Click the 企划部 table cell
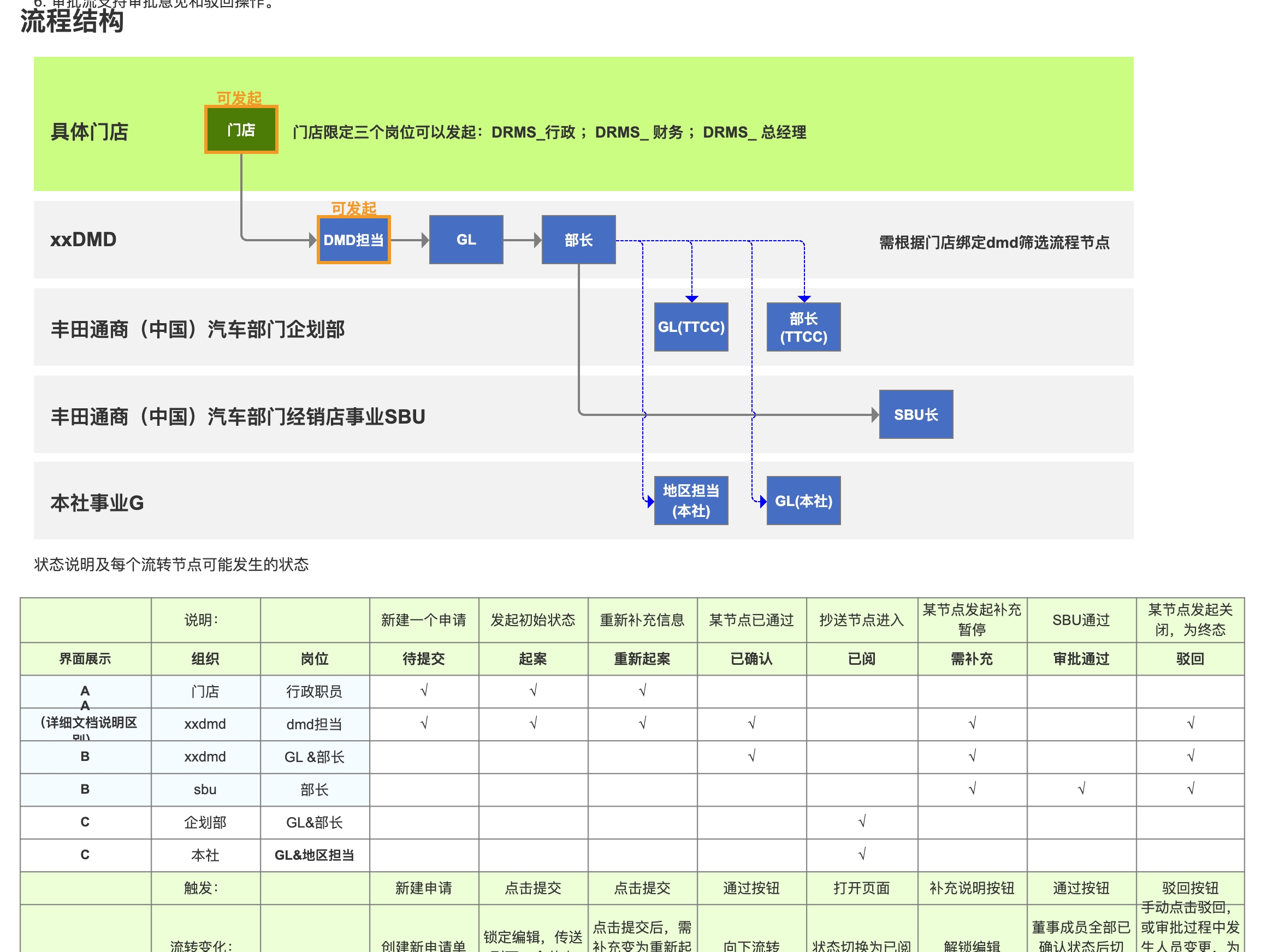 tap(205, 822)
